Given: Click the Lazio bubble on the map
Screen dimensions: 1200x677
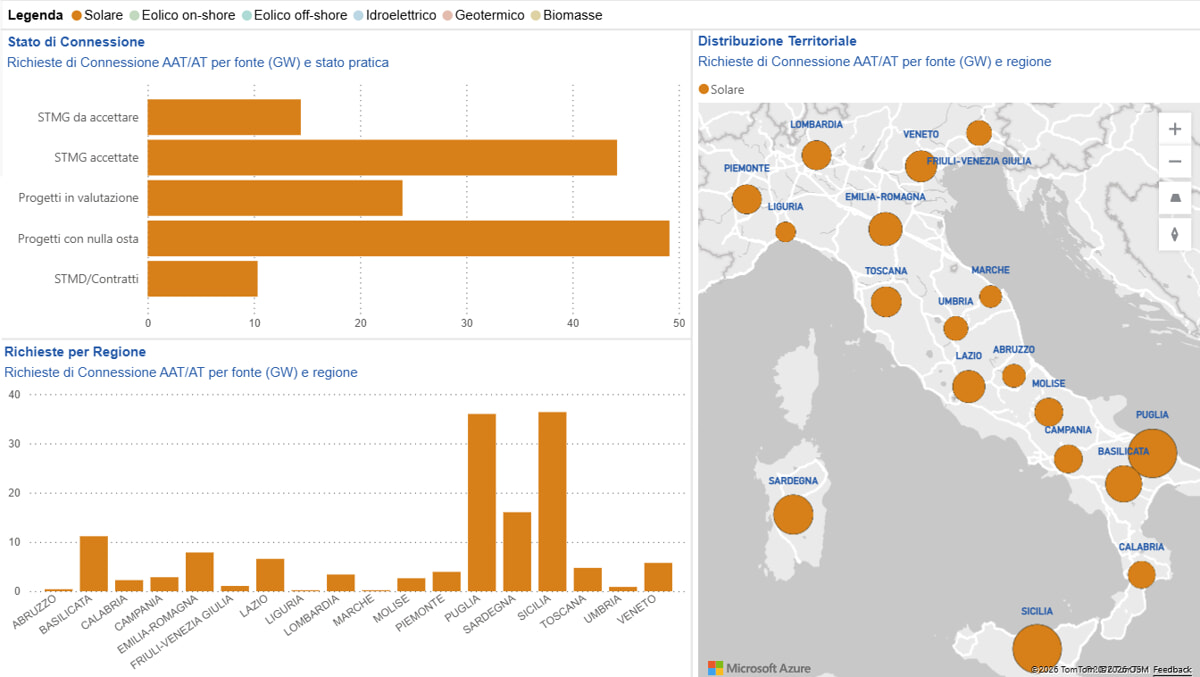Looking at the screenshot, I should pos(969,386).
